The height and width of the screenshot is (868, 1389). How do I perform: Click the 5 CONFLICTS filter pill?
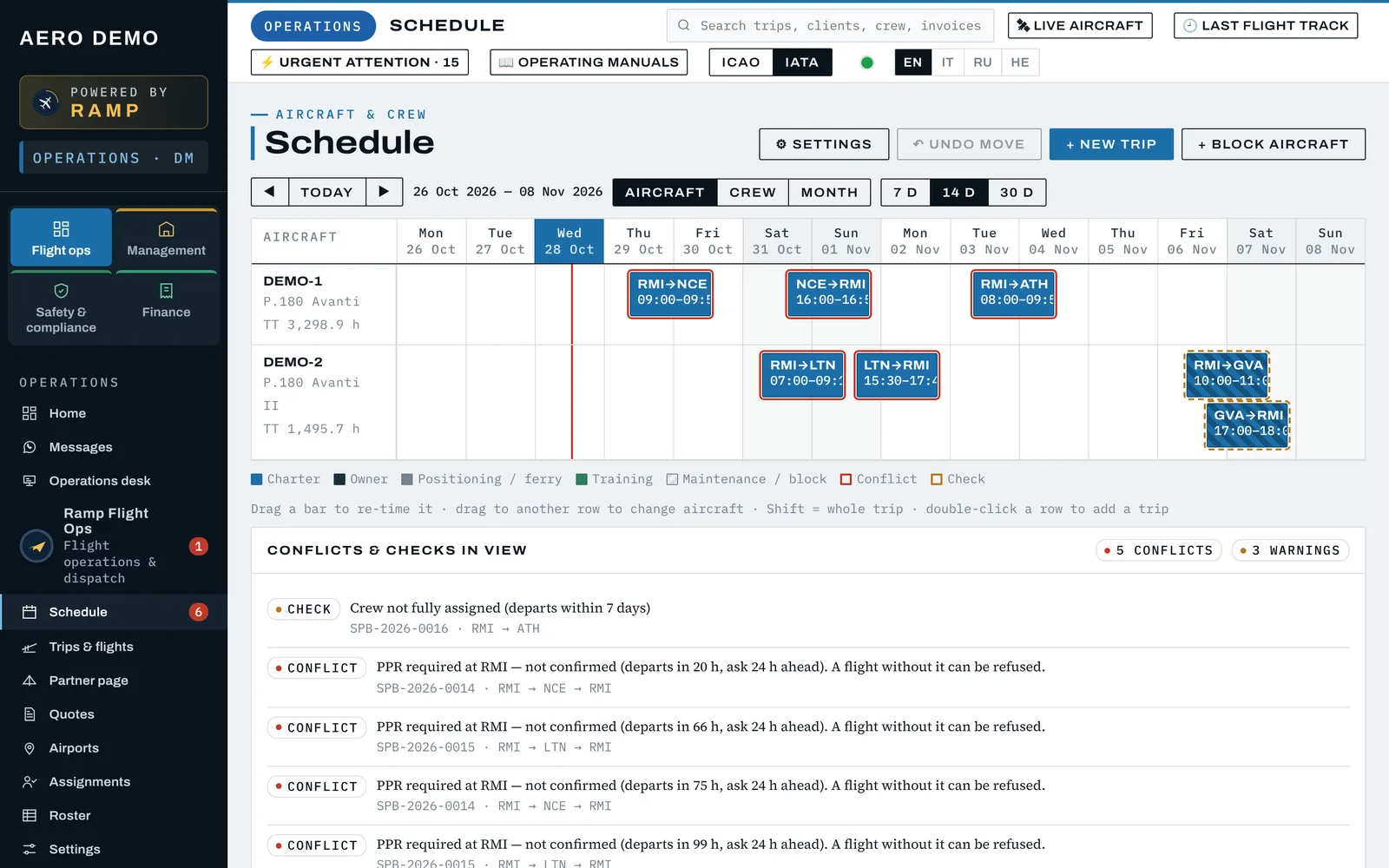point(1159,550)
